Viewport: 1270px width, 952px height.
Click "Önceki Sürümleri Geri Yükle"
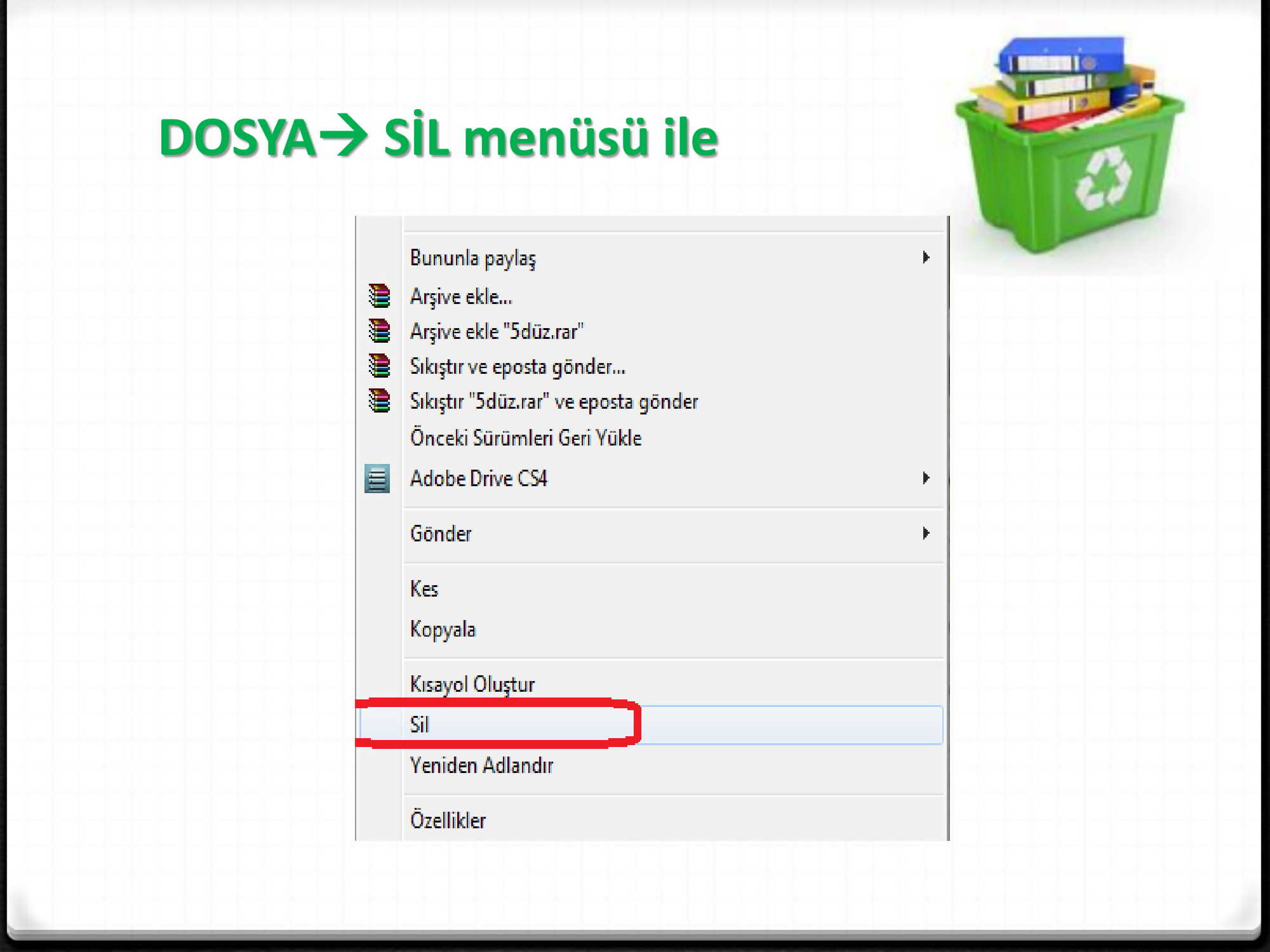click(x=526, y=438)
